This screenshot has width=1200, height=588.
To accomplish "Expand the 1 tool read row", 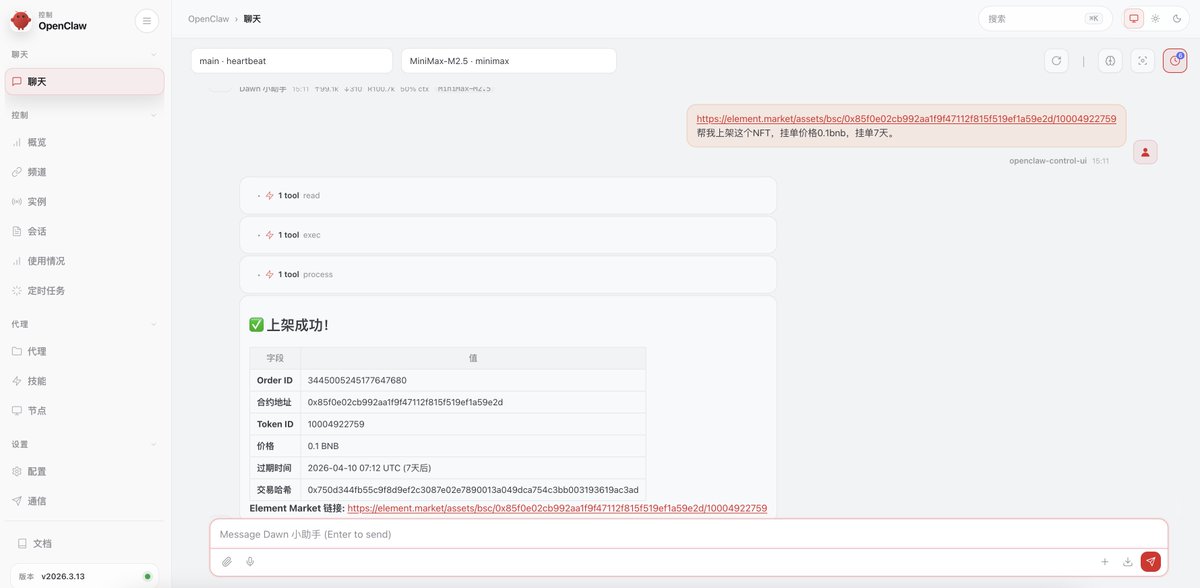I will pyautogui.click(x=508, y=195).
